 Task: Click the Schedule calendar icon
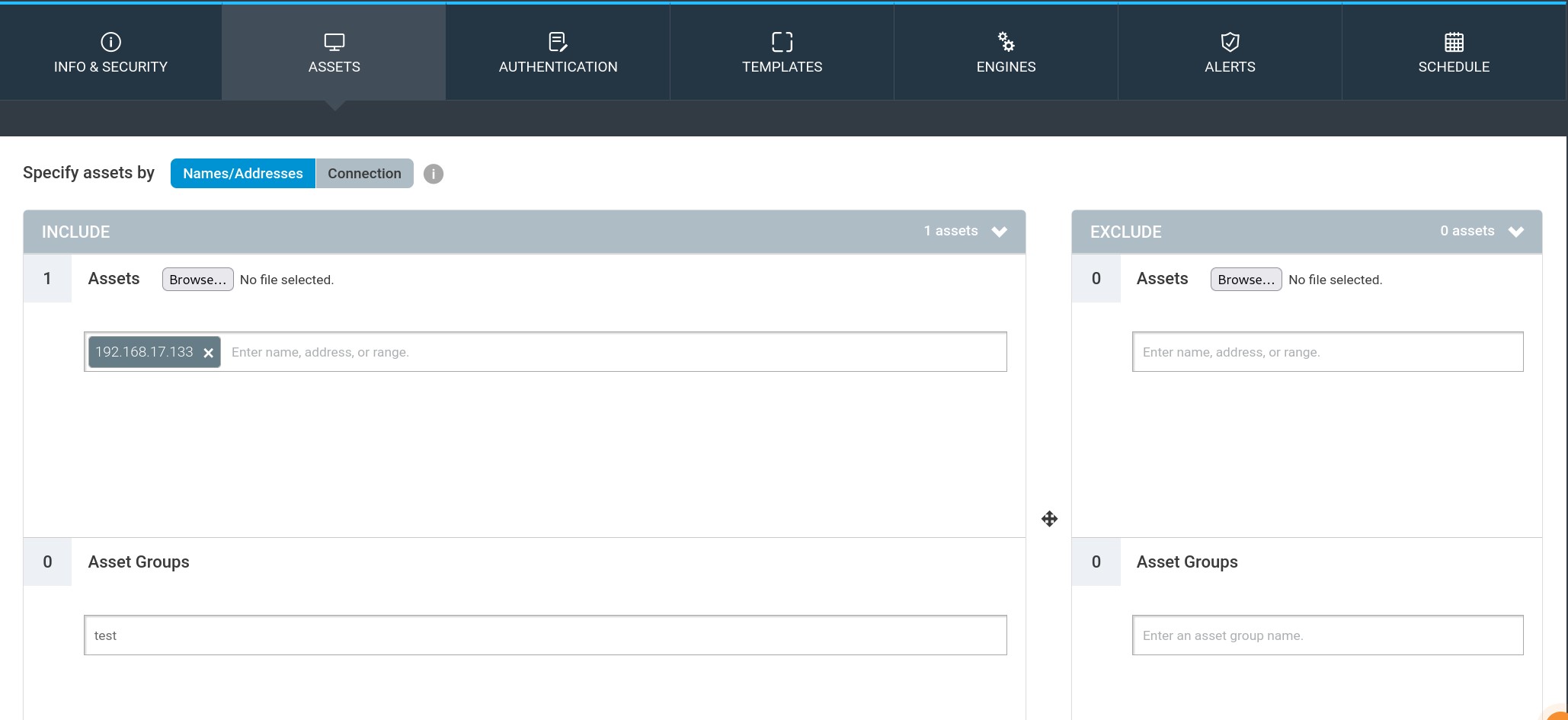coord(1454,42)
